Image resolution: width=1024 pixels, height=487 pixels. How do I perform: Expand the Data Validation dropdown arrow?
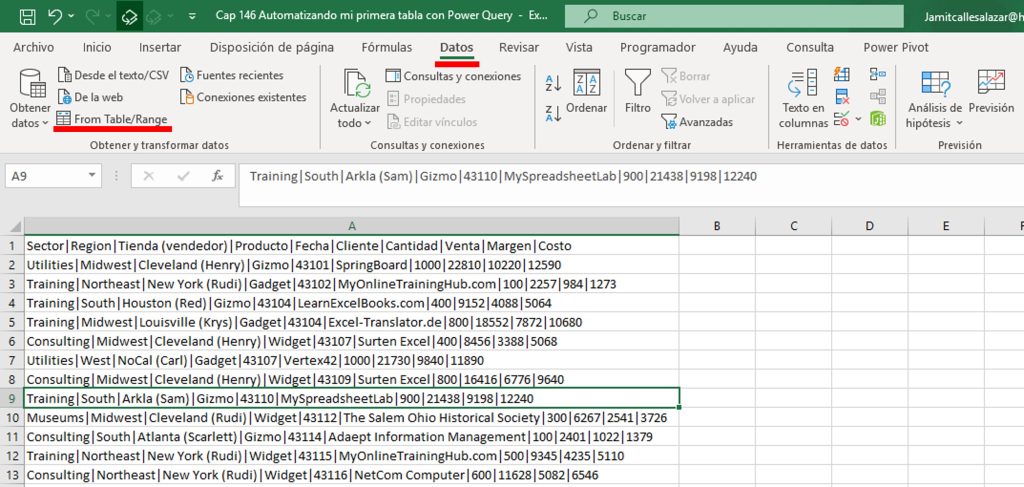tap(858, 119)
